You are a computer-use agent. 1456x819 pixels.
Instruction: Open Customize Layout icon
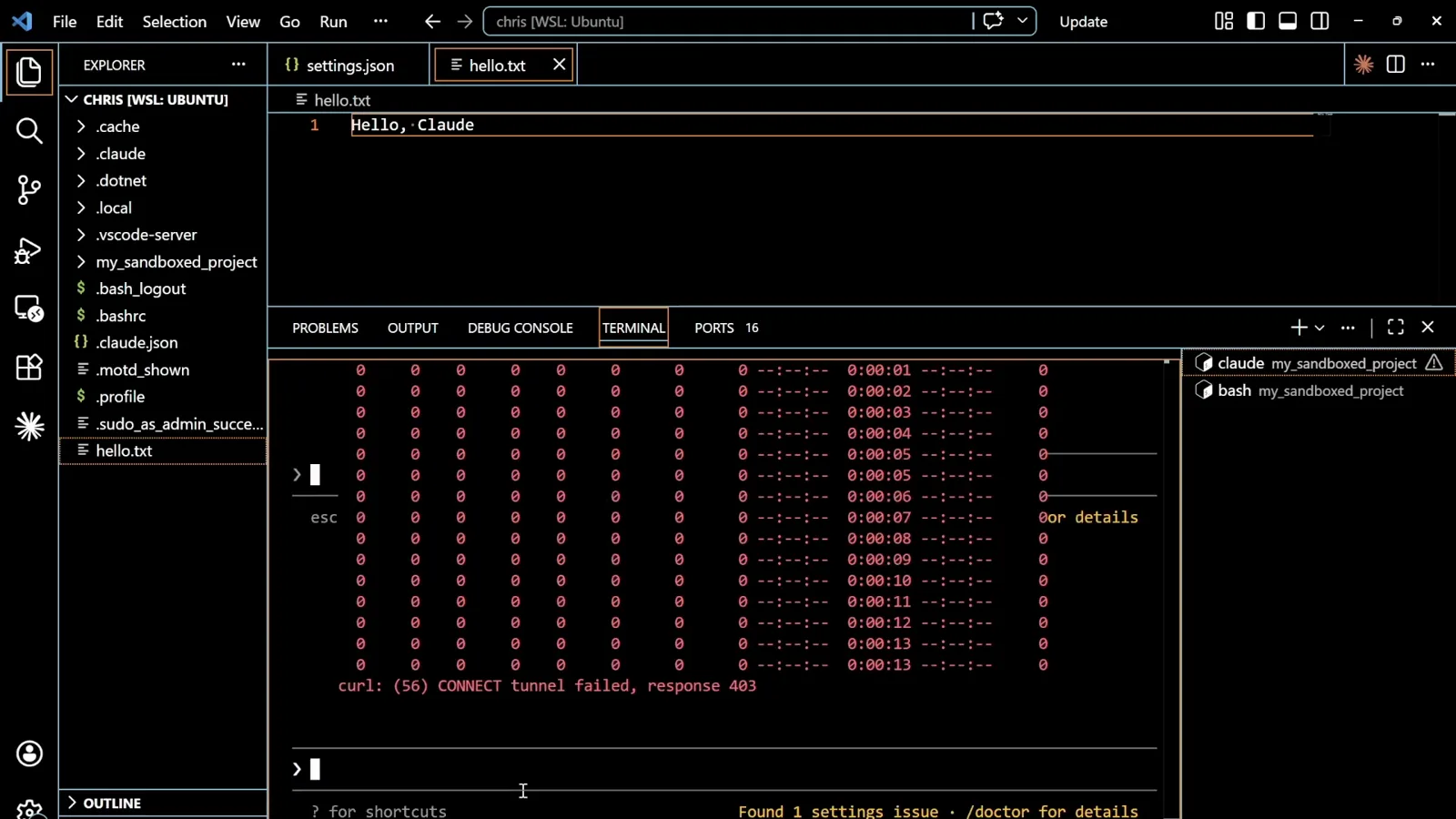(x=1224, y=21)
